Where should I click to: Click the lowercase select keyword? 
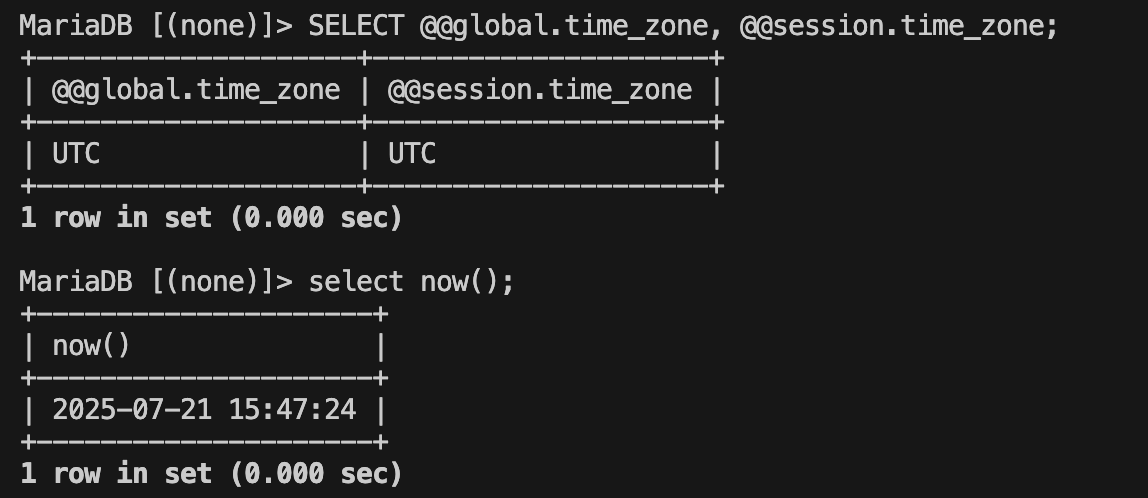(x=356, y=282)
